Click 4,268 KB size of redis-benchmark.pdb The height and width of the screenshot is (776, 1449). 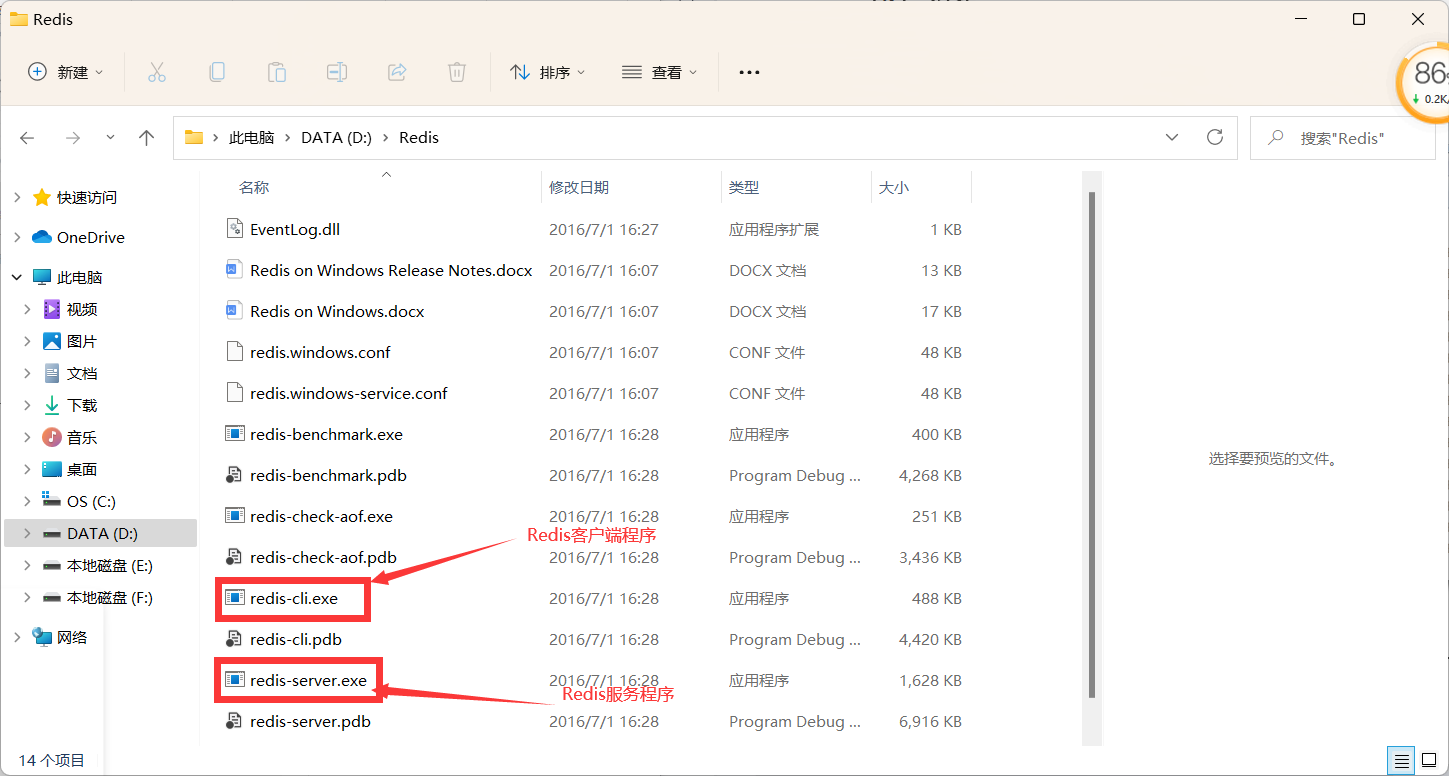pyautogui.click(x=930, y=475)
